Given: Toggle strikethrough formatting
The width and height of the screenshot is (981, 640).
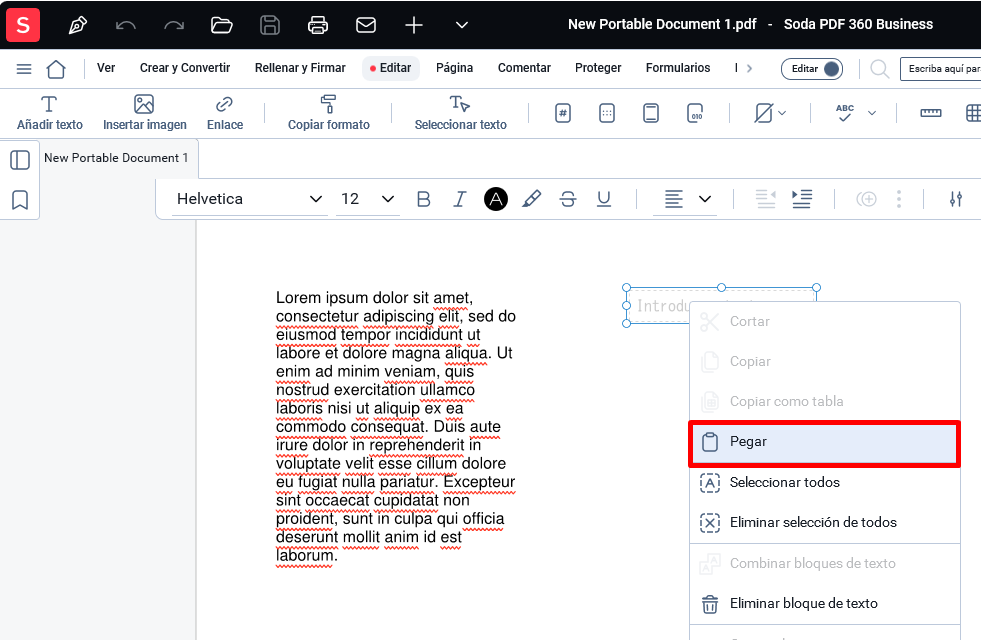Looking at the screenshot, I should (568, 199).
